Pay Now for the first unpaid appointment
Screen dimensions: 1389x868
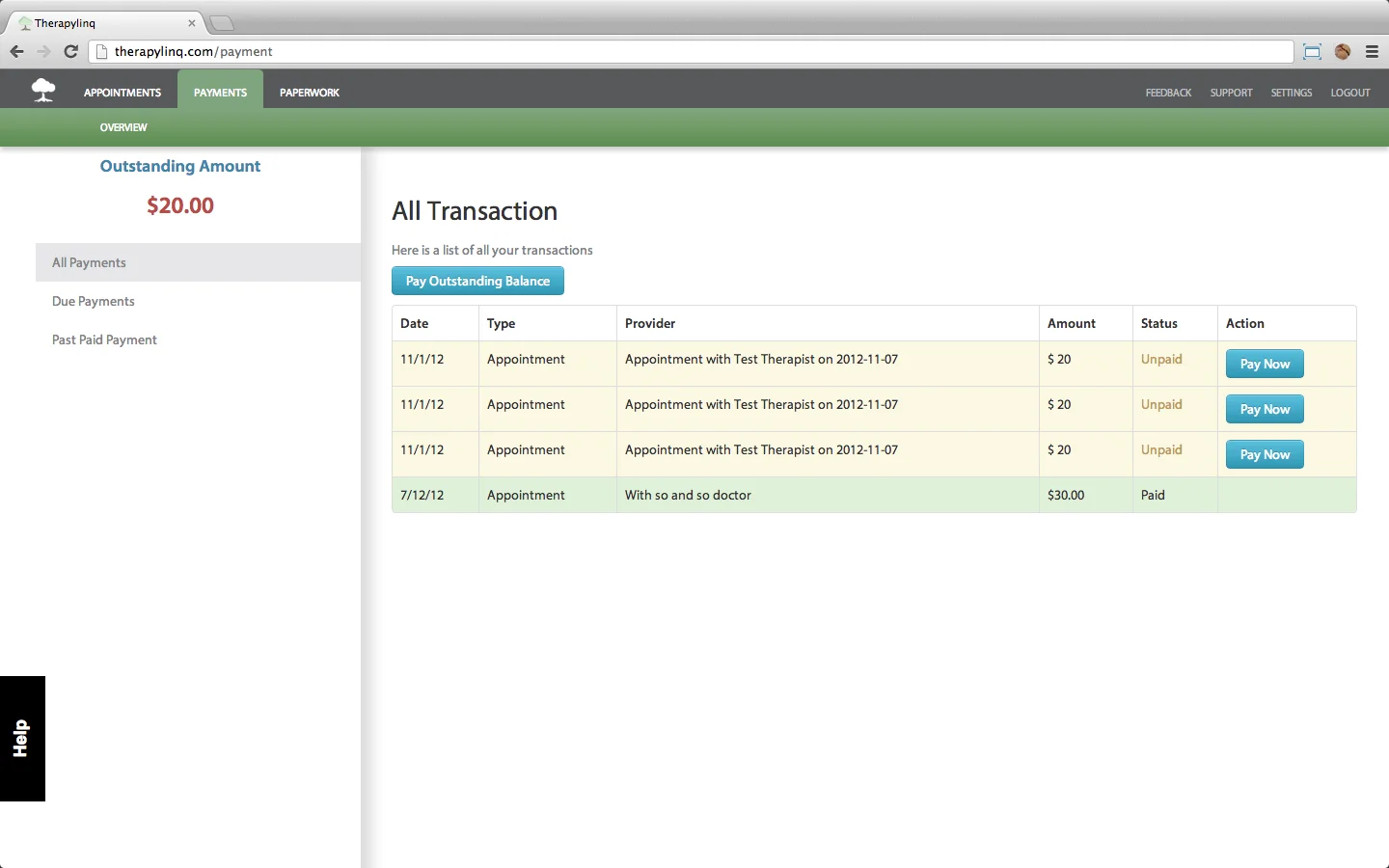1265,364
